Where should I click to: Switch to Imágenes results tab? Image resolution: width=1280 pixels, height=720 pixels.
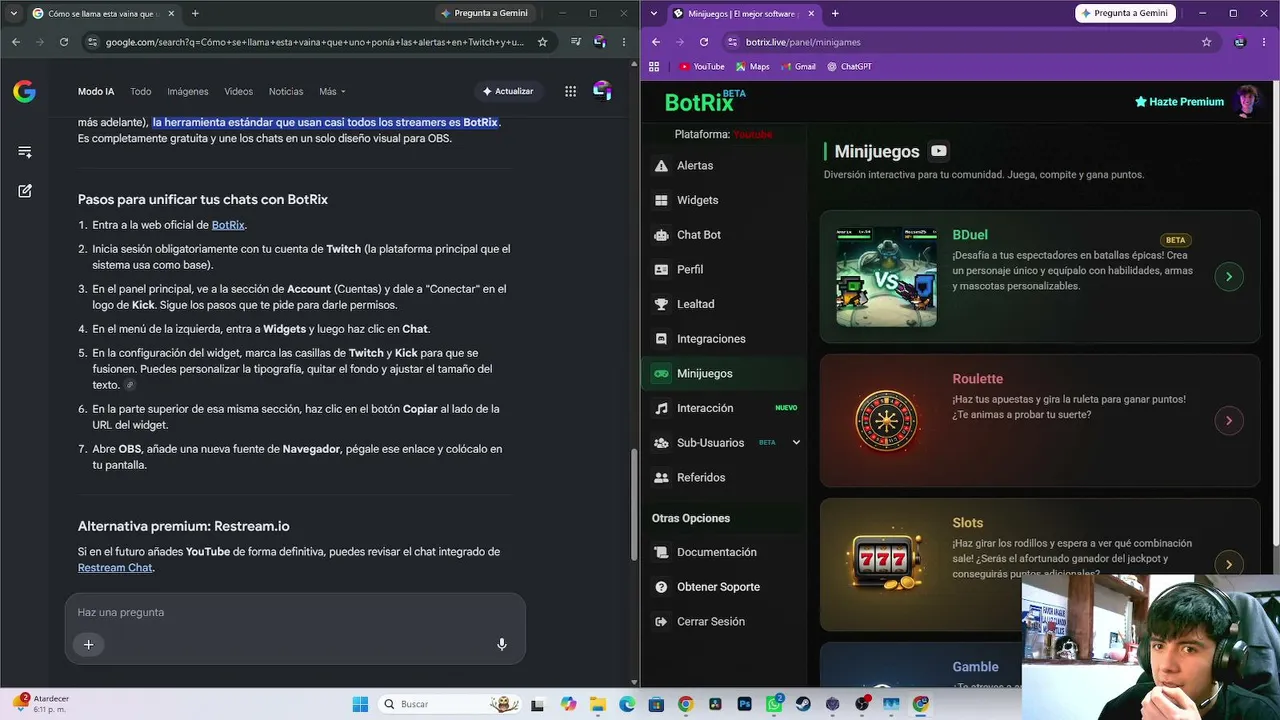[188, 92]
